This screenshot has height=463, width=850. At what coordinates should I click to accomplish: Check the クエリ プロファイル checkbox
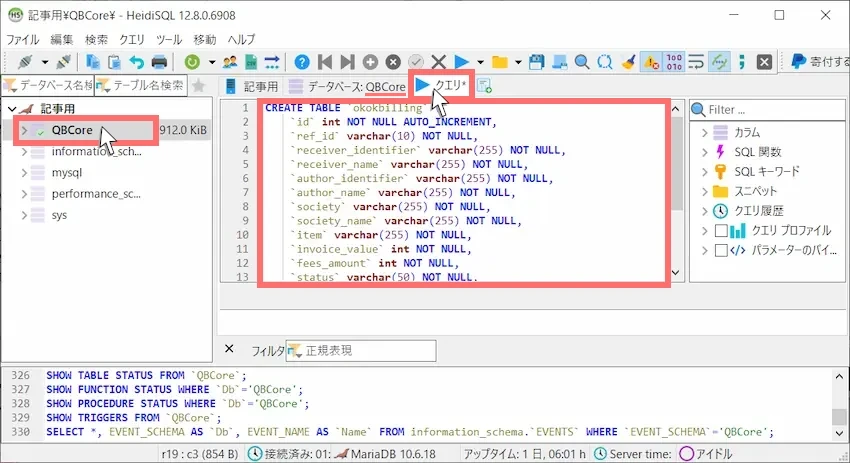coord(721,230)
